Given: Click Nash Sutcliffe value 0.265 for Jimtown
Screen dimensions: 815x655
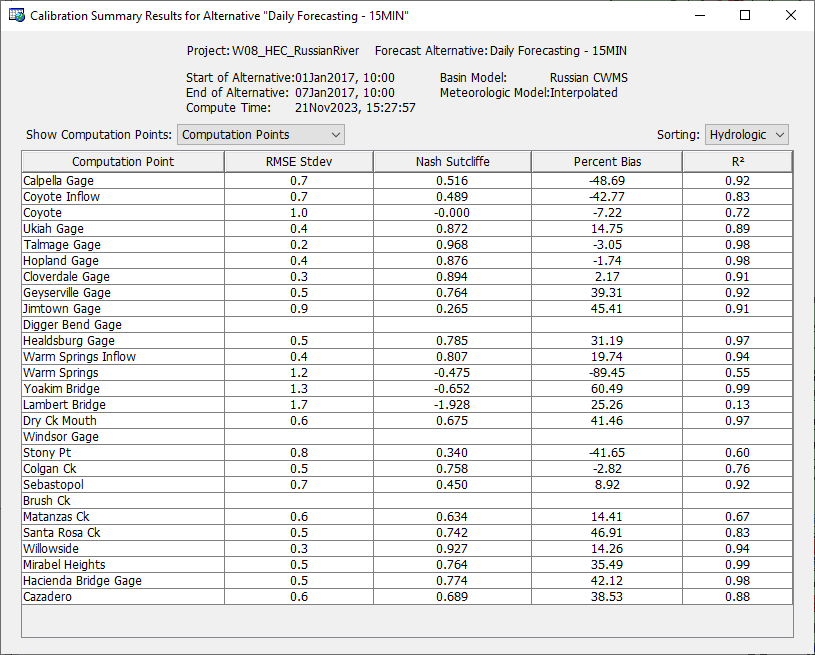Looking at the screenshot, I should (x=452, y=309).
